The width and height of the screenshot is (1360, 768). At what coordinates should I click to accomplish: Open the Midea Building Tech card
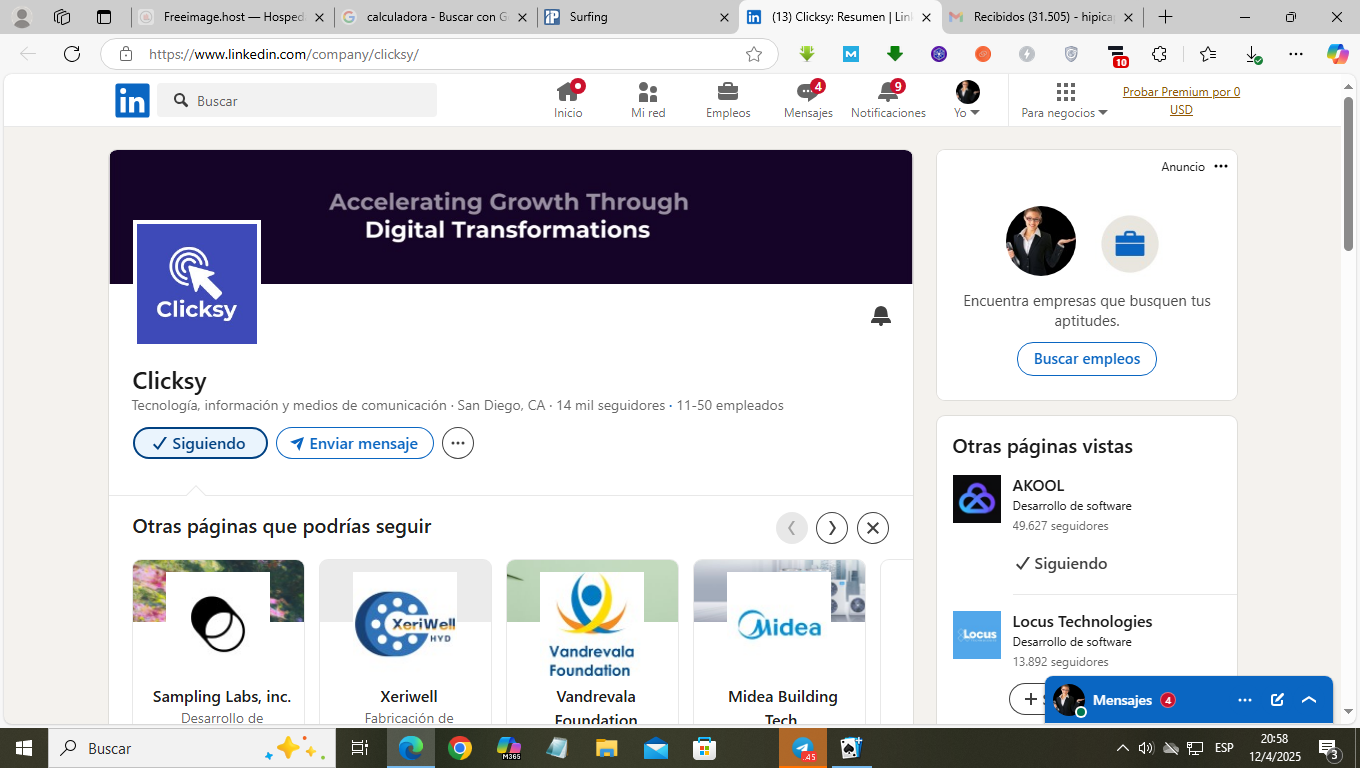(779, 642)
